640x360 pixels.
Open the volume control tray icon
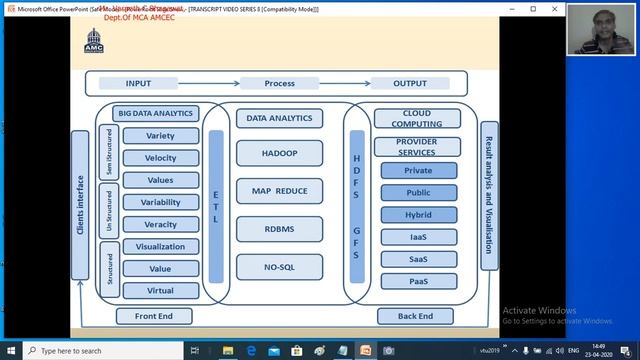(560, 351)
